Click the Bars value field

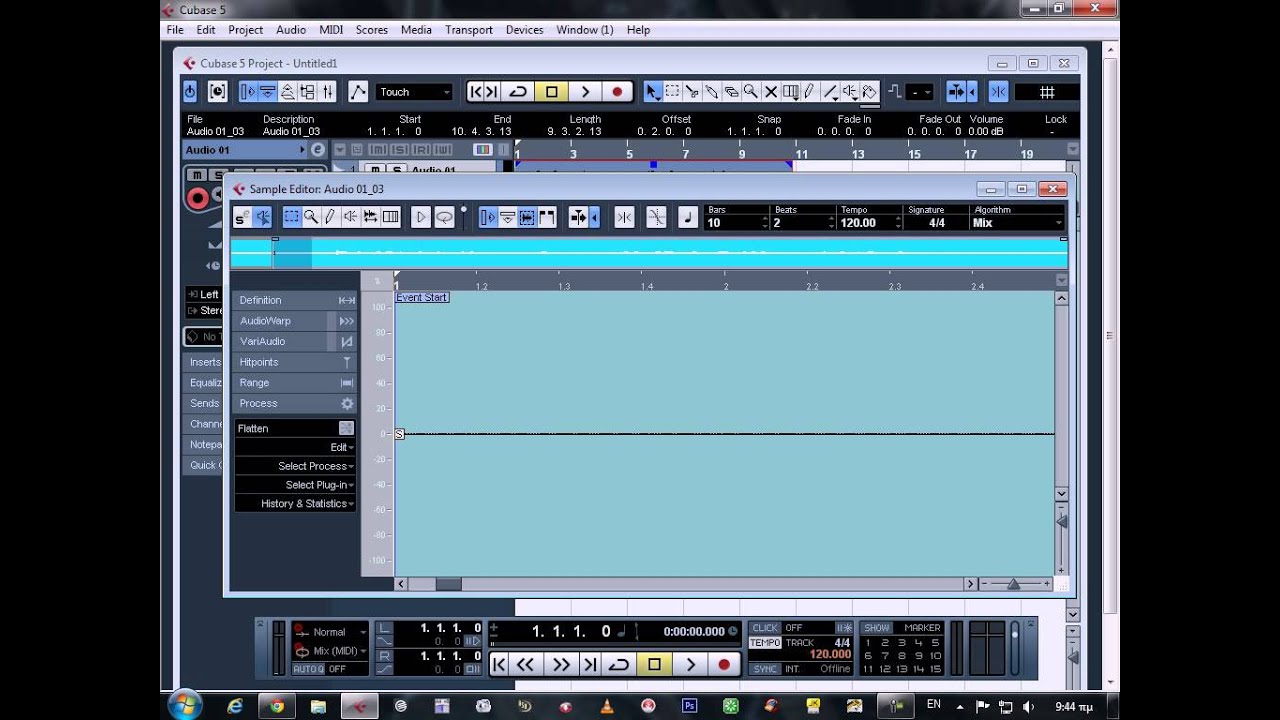click(x=735, y=222)
